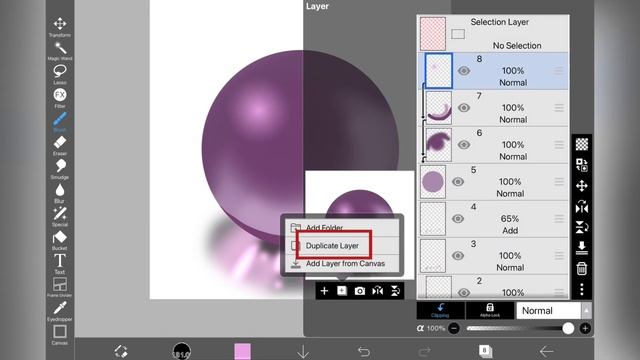This screenshot has height=360, width=640.
Task: Select the layer 5 circle thumbnail
Action: [x=433, y=182]
